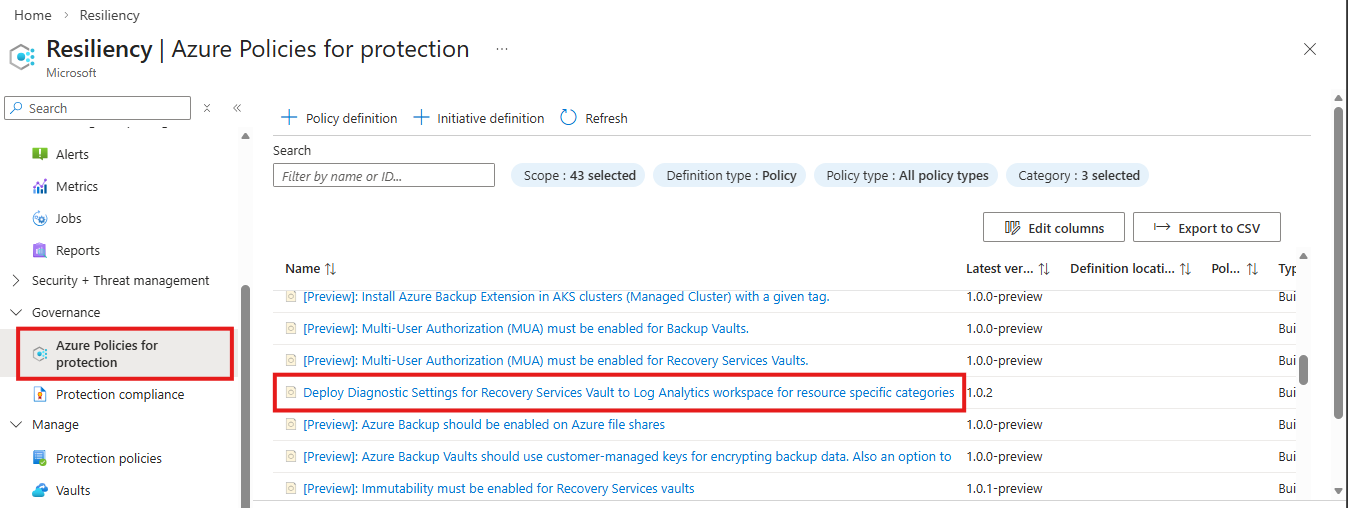
Task: Open Deploy Diagnostic Settings policy link
Action: click(628, 393)
